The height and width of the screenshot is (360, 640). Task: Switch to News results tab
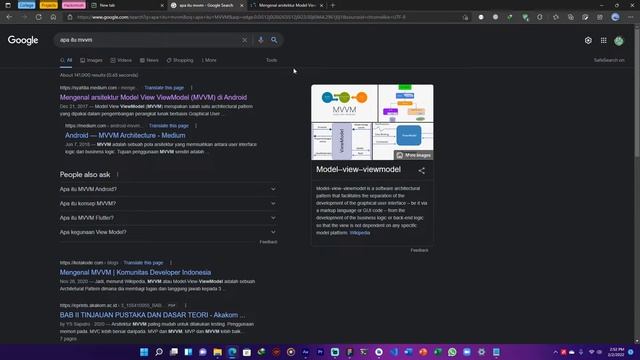[x=149, y=60]
